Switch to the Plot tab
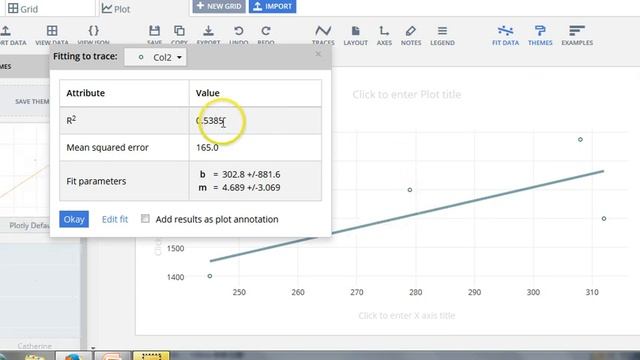640x360 pixels. coord(116,8)
